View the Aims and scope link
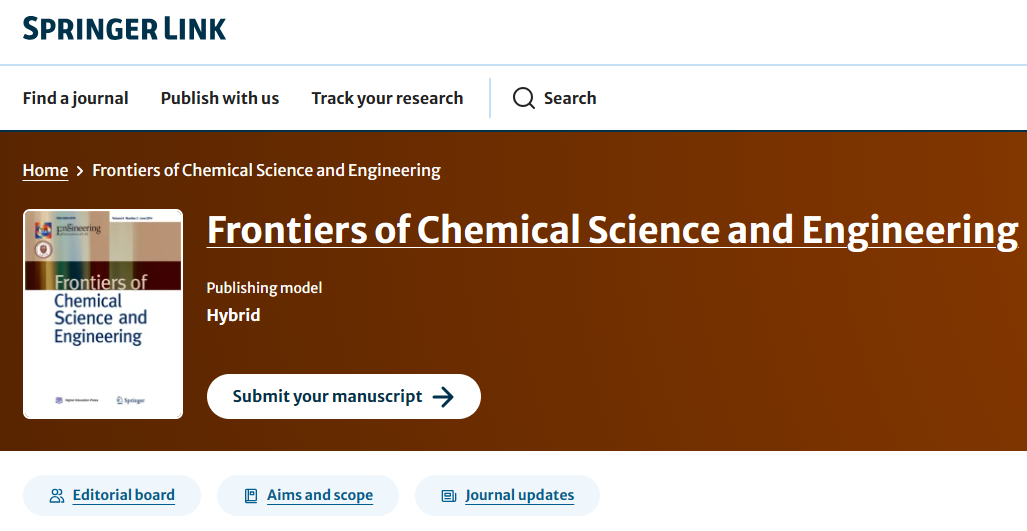The height and width of the screenshot is (531, 1027). (320, 495)
